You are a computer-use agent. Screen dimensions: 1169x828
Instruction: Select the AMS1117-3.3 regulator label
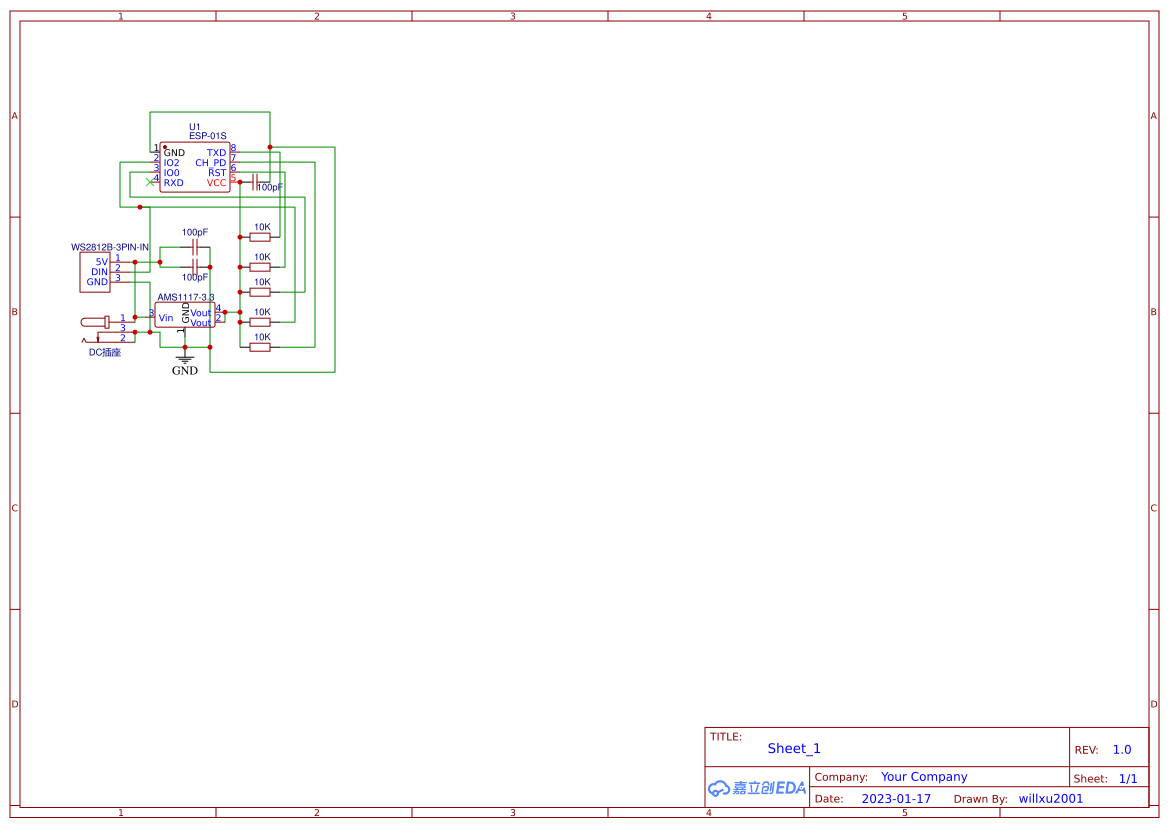pyautogui.click(x=186, y=297)
